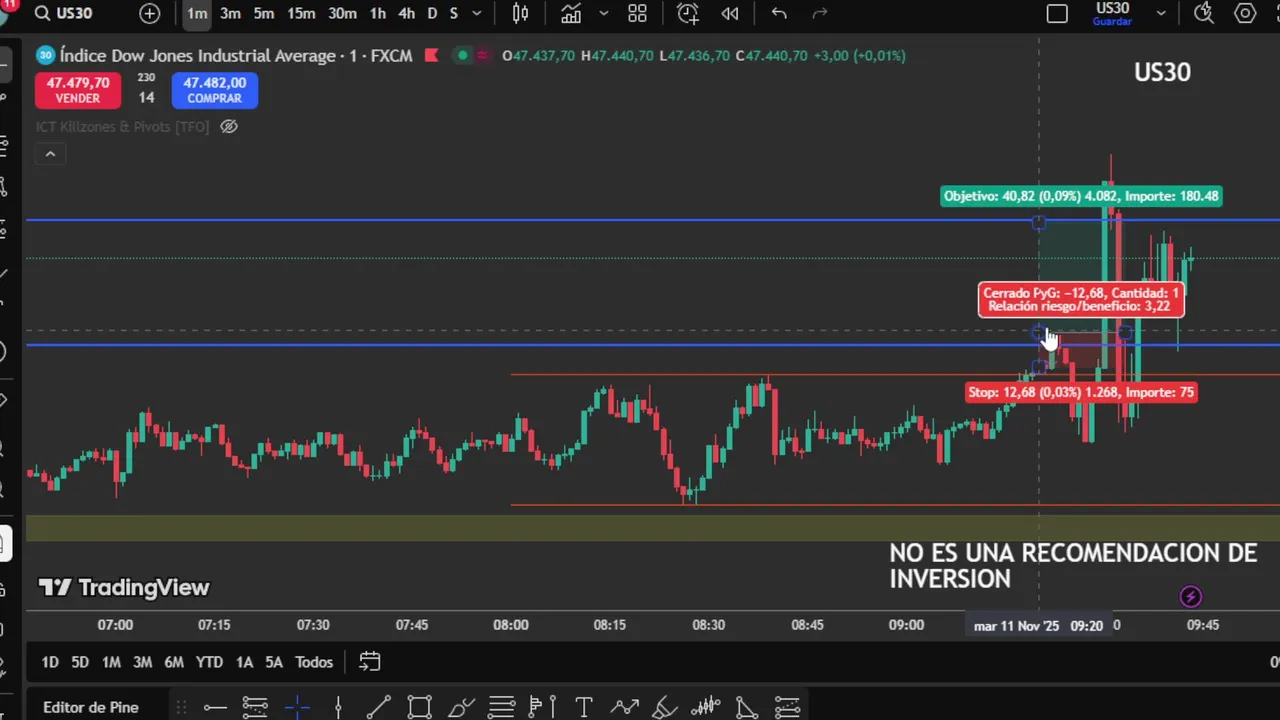
Task: Click the Cerrado PyG position label
Action: click(1081, 300)
